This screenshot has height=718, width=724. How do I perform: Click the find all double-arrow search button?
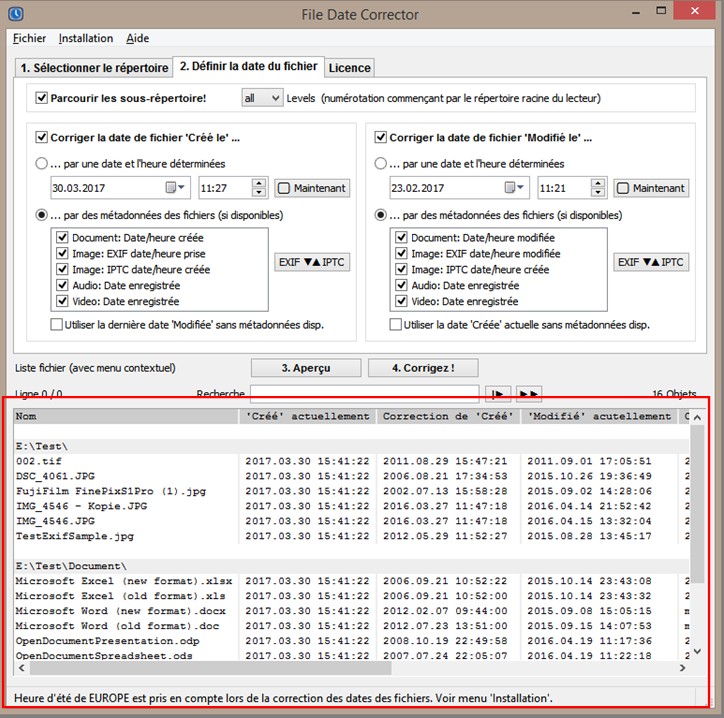[529, 393]
